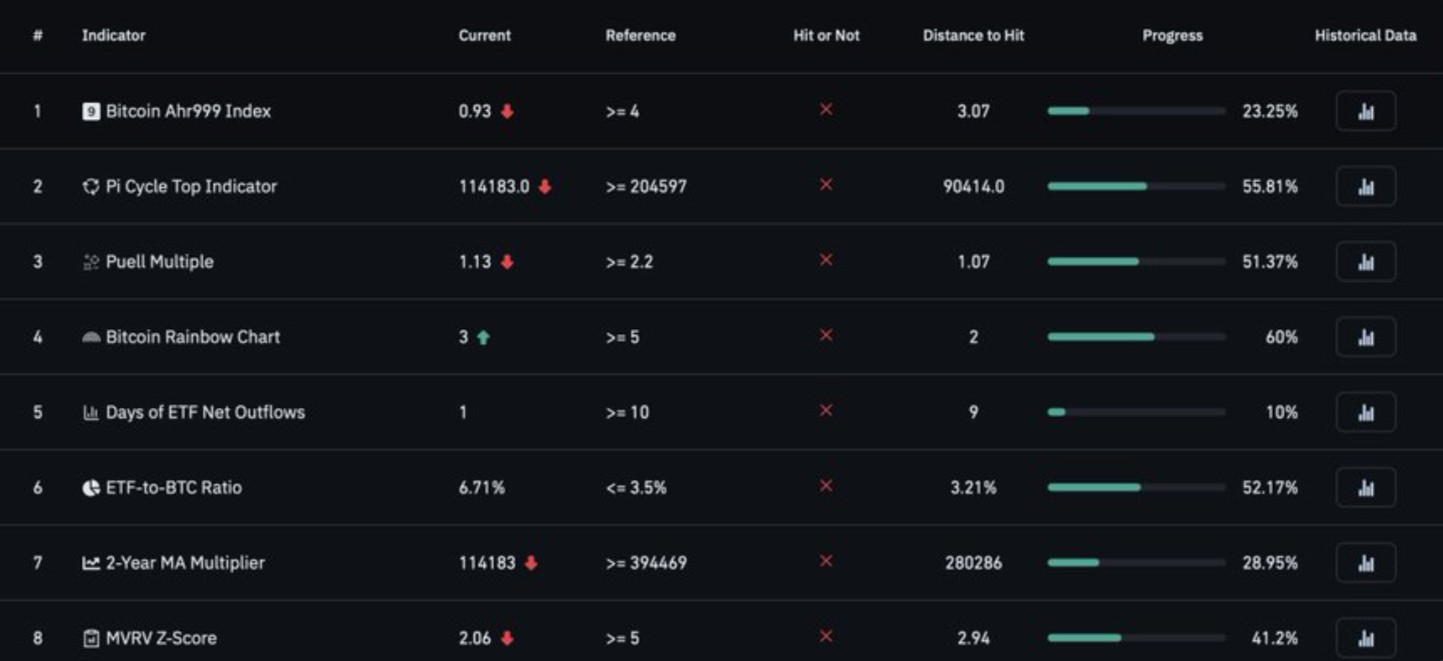Open 2-Year MA Multiplier historical data
This screenshot has width=1443, height=661.
pos(1365,563)
